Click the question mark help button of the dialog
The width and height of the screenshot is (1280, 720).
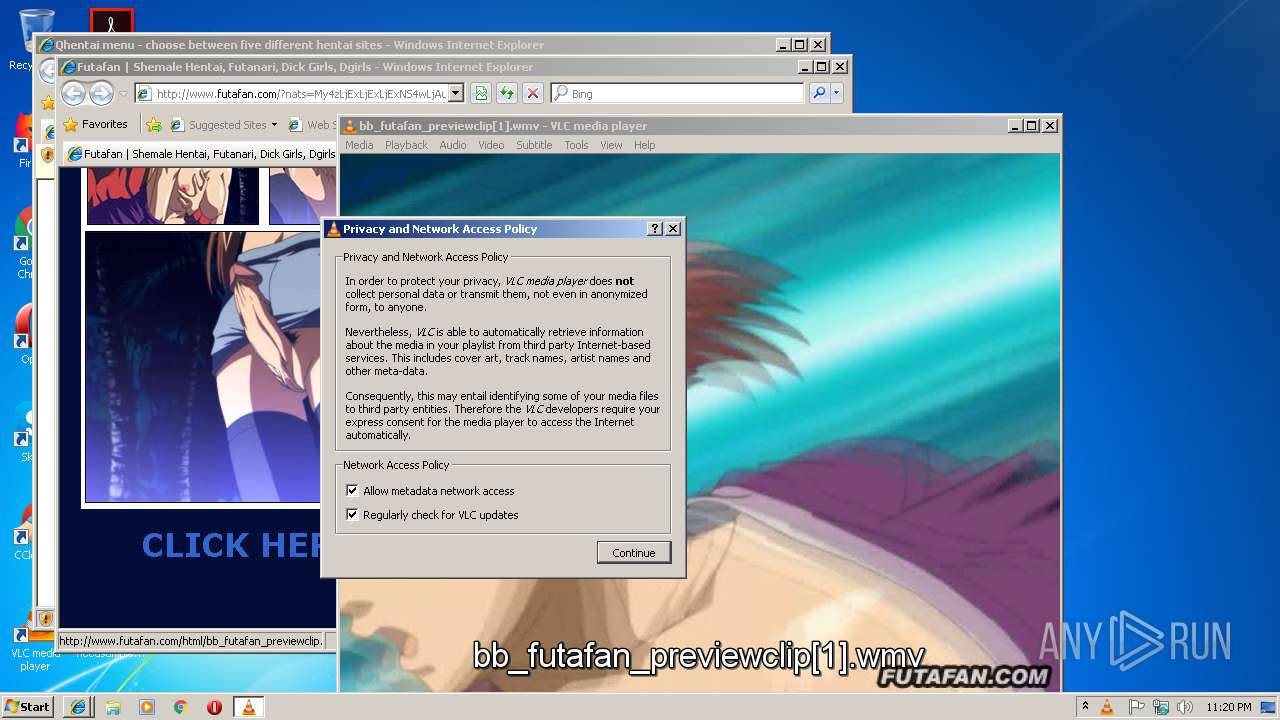click(x=655, y=229)
